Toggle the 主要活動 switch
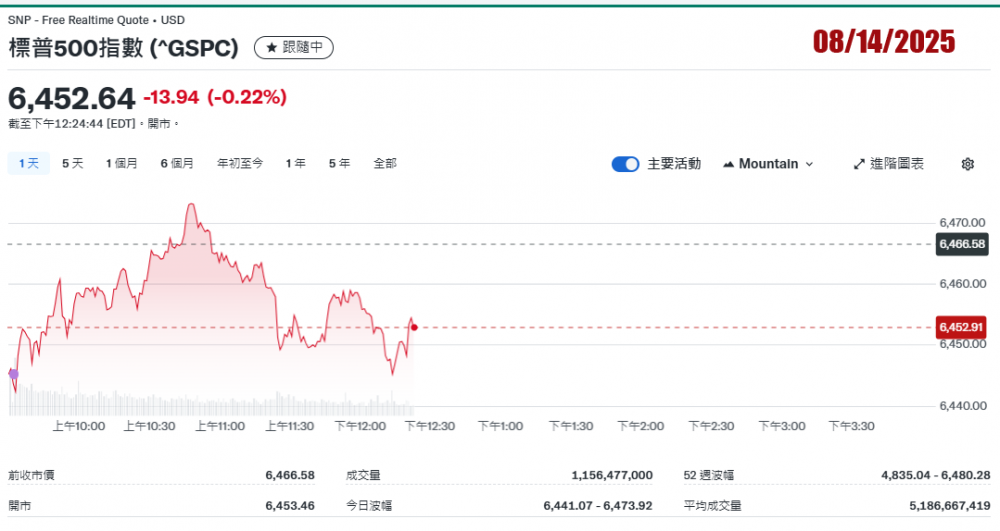The image size is (1000, 531). pyautogui.click(x=625, y=164)
